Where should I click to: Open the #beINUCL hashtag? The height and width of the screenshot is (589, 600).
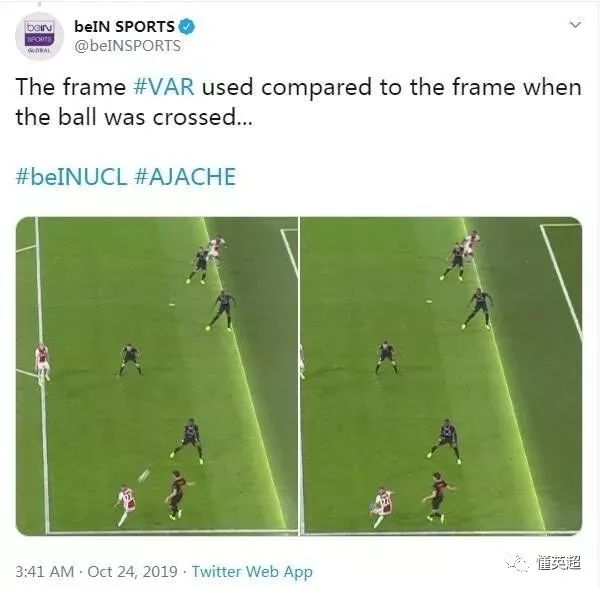tap(71, 176)
